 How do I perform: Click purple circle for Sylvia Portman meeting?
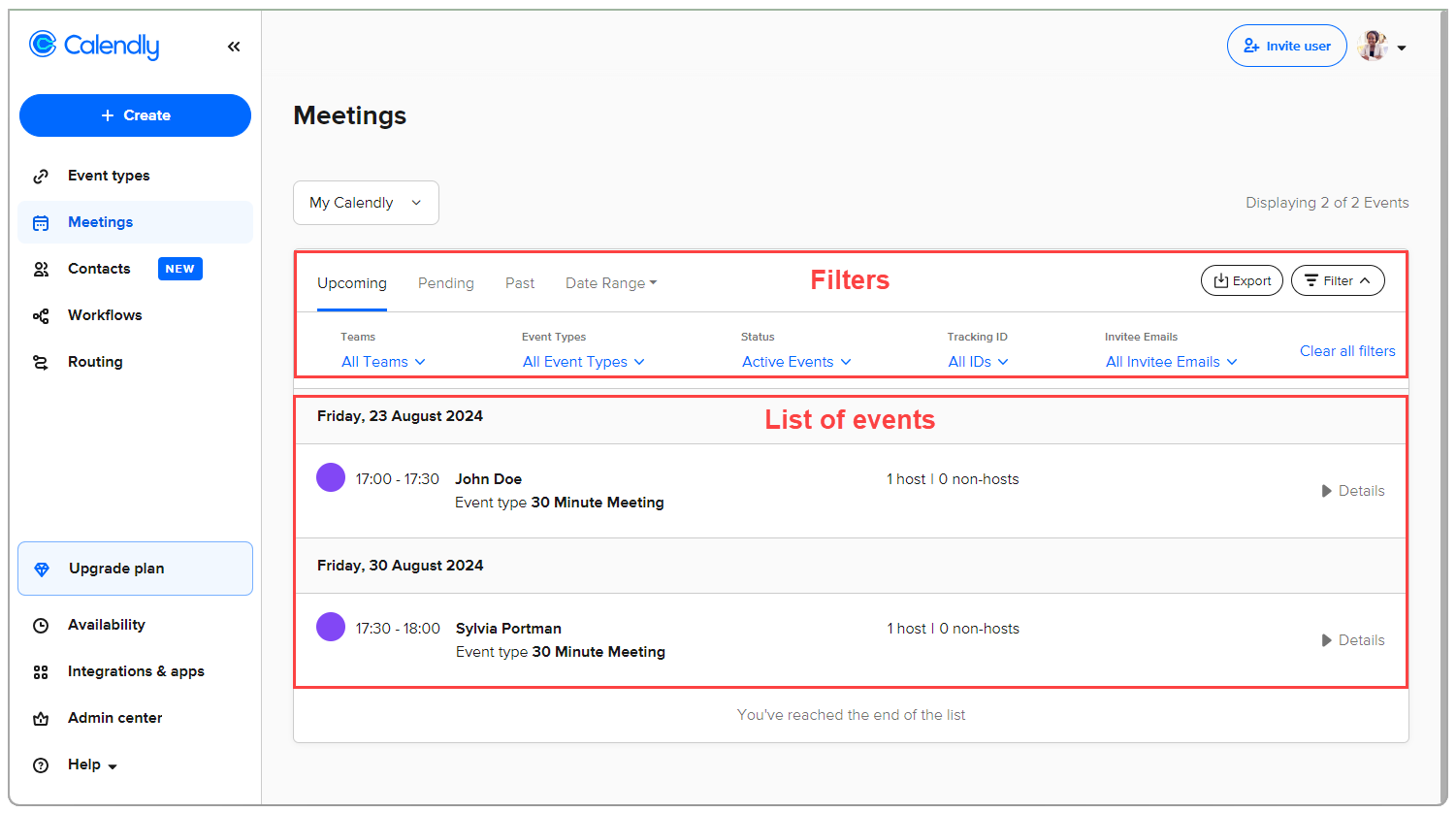[x=331, y=627]
